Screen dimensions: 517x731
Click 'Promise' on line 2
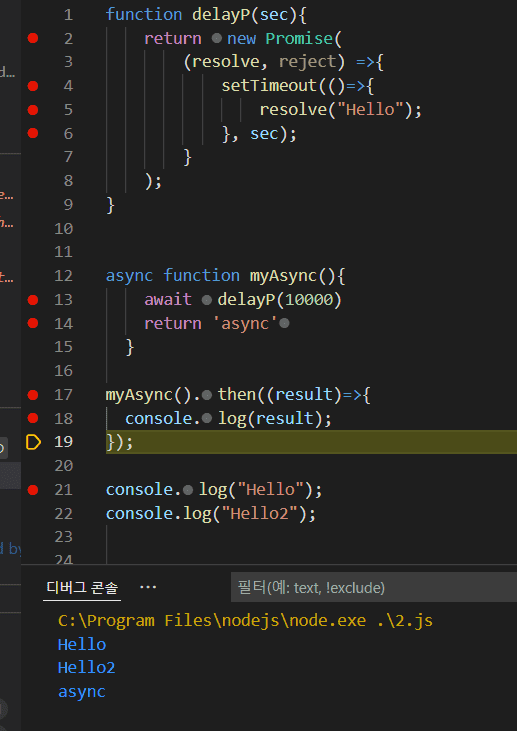click(x=299, y=38)
